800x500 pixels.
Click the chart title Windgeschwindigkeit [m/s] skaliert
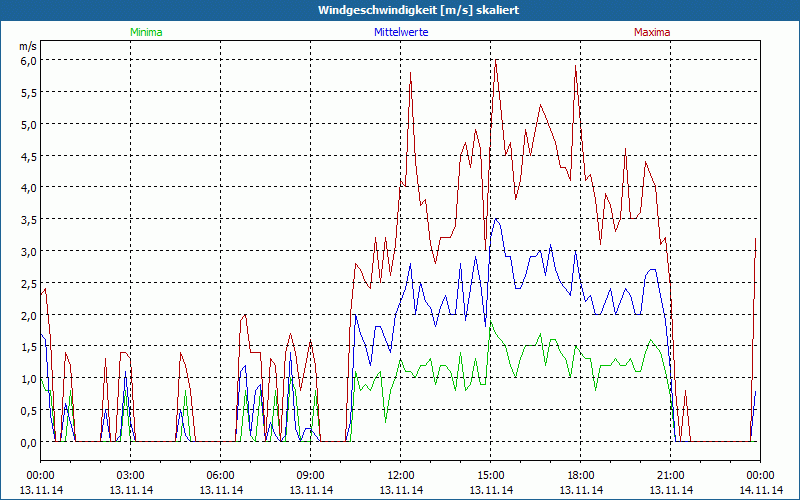click(x=418, y=10)
